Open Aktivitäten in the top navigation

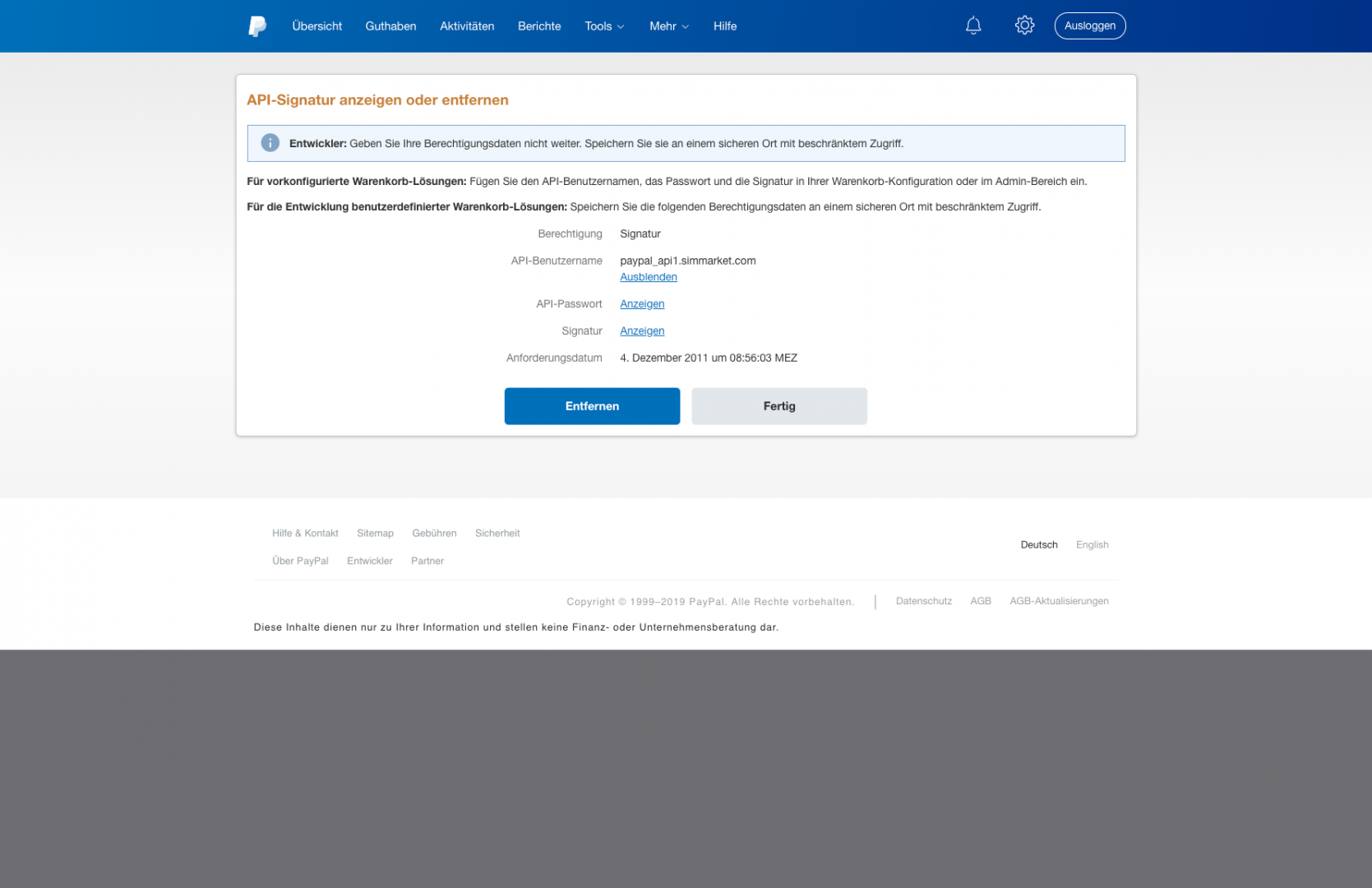pos(467,26)
